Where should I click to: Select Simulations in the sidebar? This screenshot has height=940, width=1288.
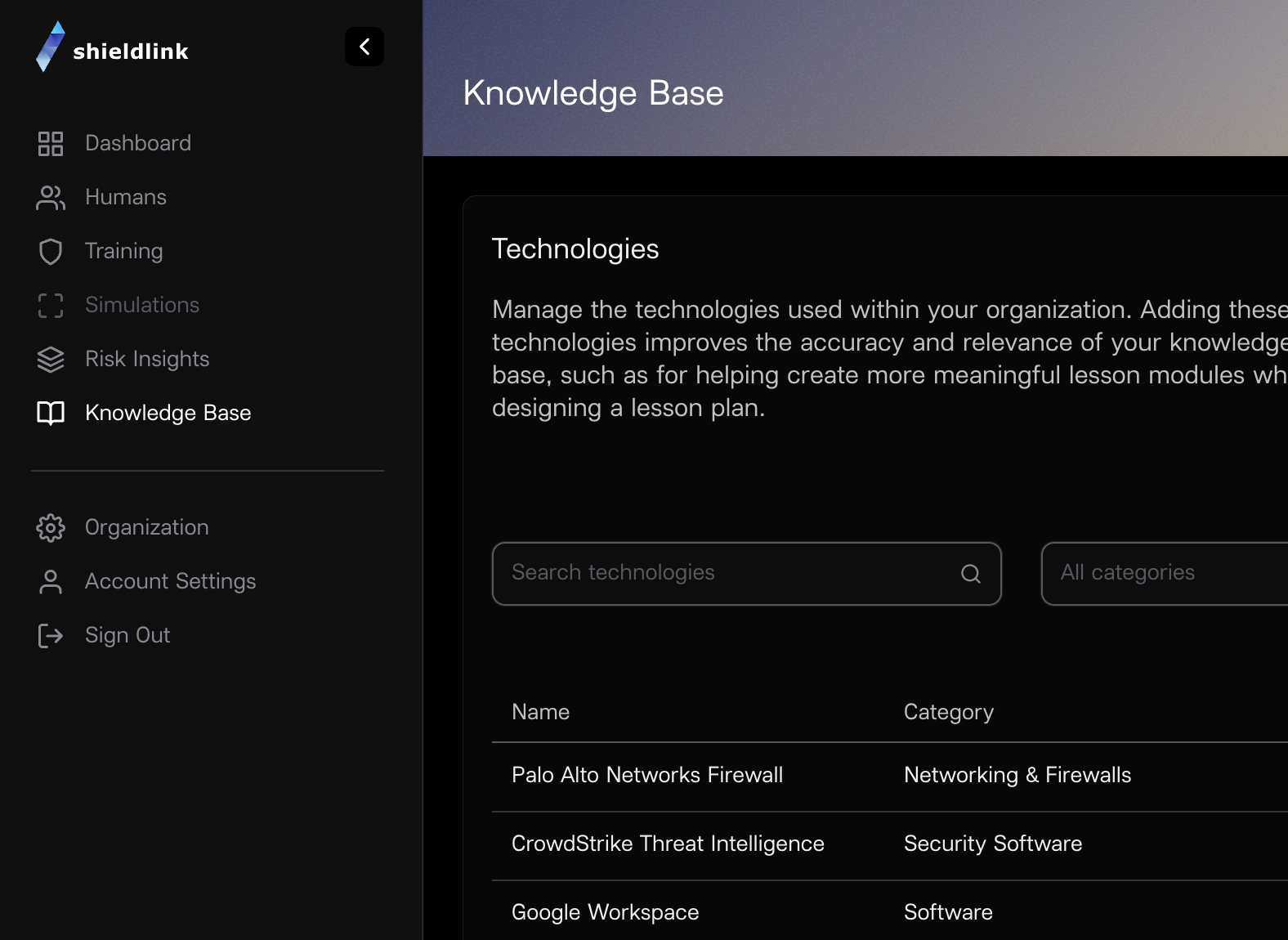tap(142, 305)
